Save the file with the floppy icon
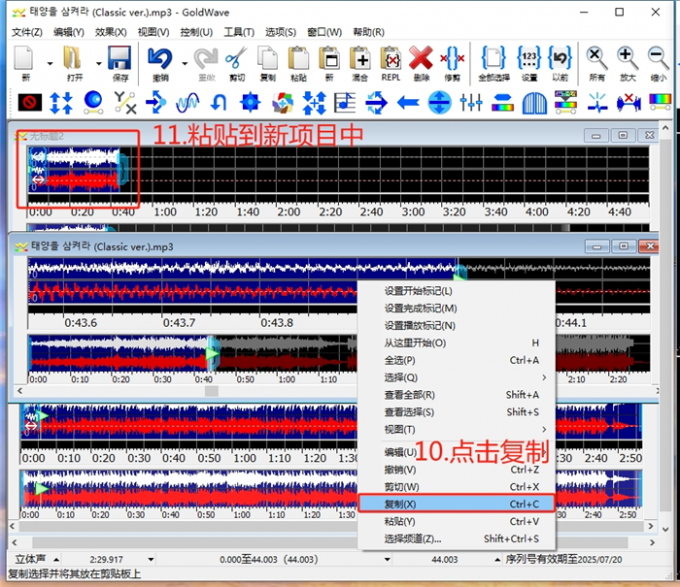Viewport: 680px width, 587px height. [120, 63]
